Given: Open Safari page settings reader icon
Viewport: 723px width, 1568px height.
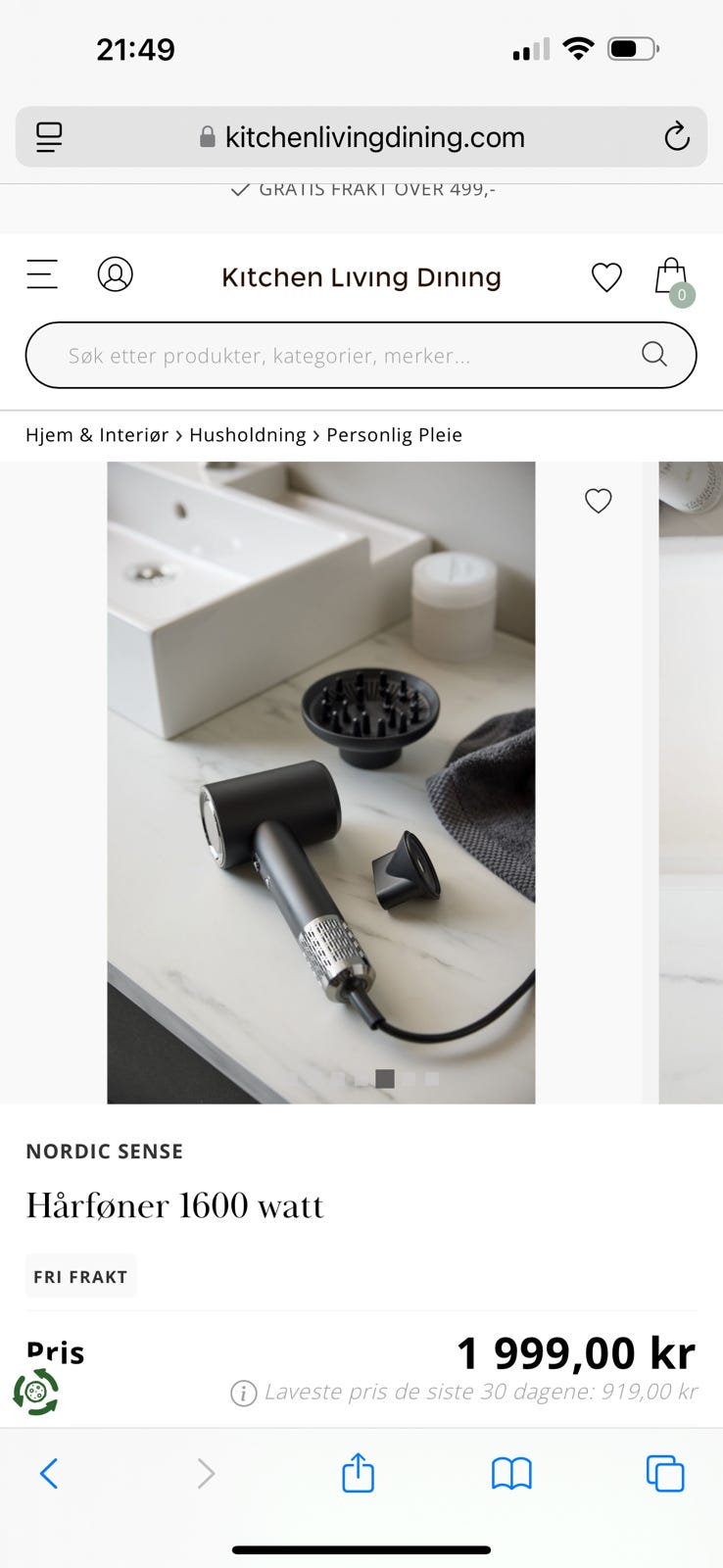Looking at the screenshot, I should click(x=49, y=137).
